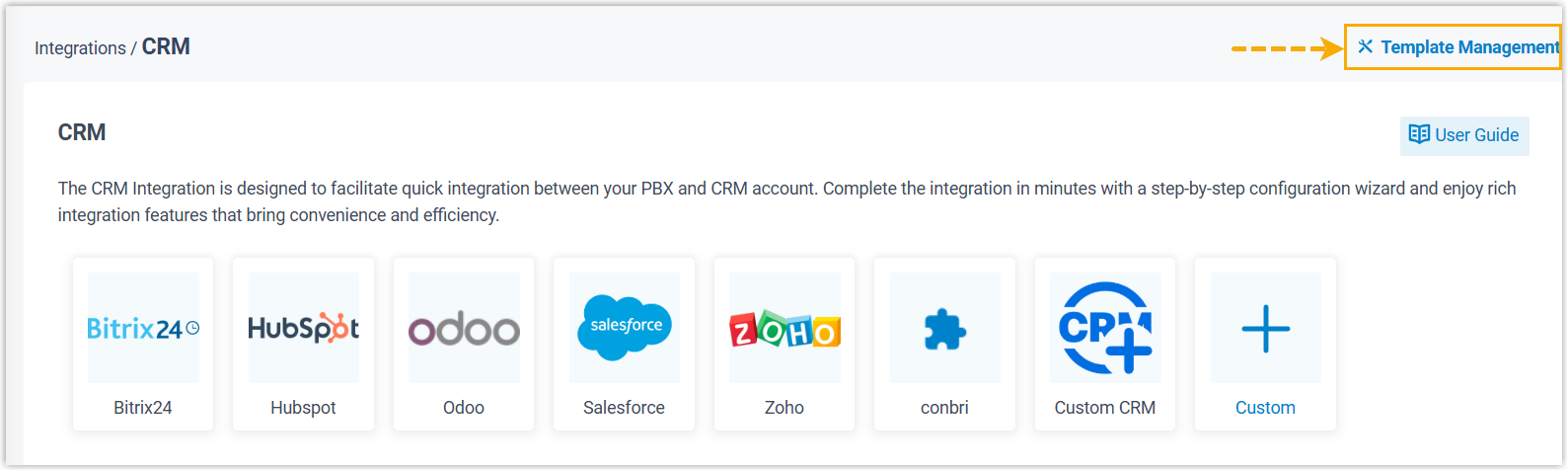1568x471 pixels.
Task: Click the User Guide book icon
Action: pos(1419,134)
